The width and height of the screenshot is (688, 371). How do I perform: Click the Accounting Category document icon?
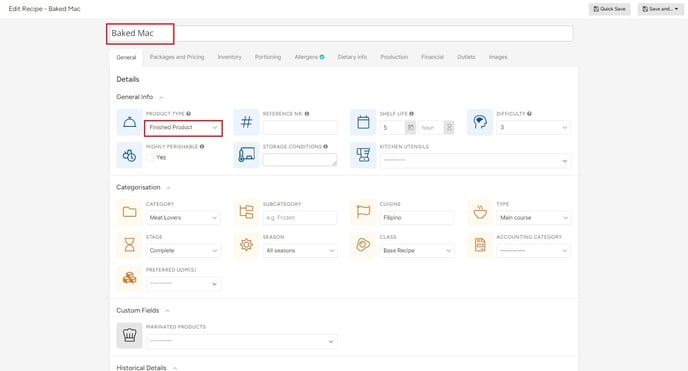[480, 245]
